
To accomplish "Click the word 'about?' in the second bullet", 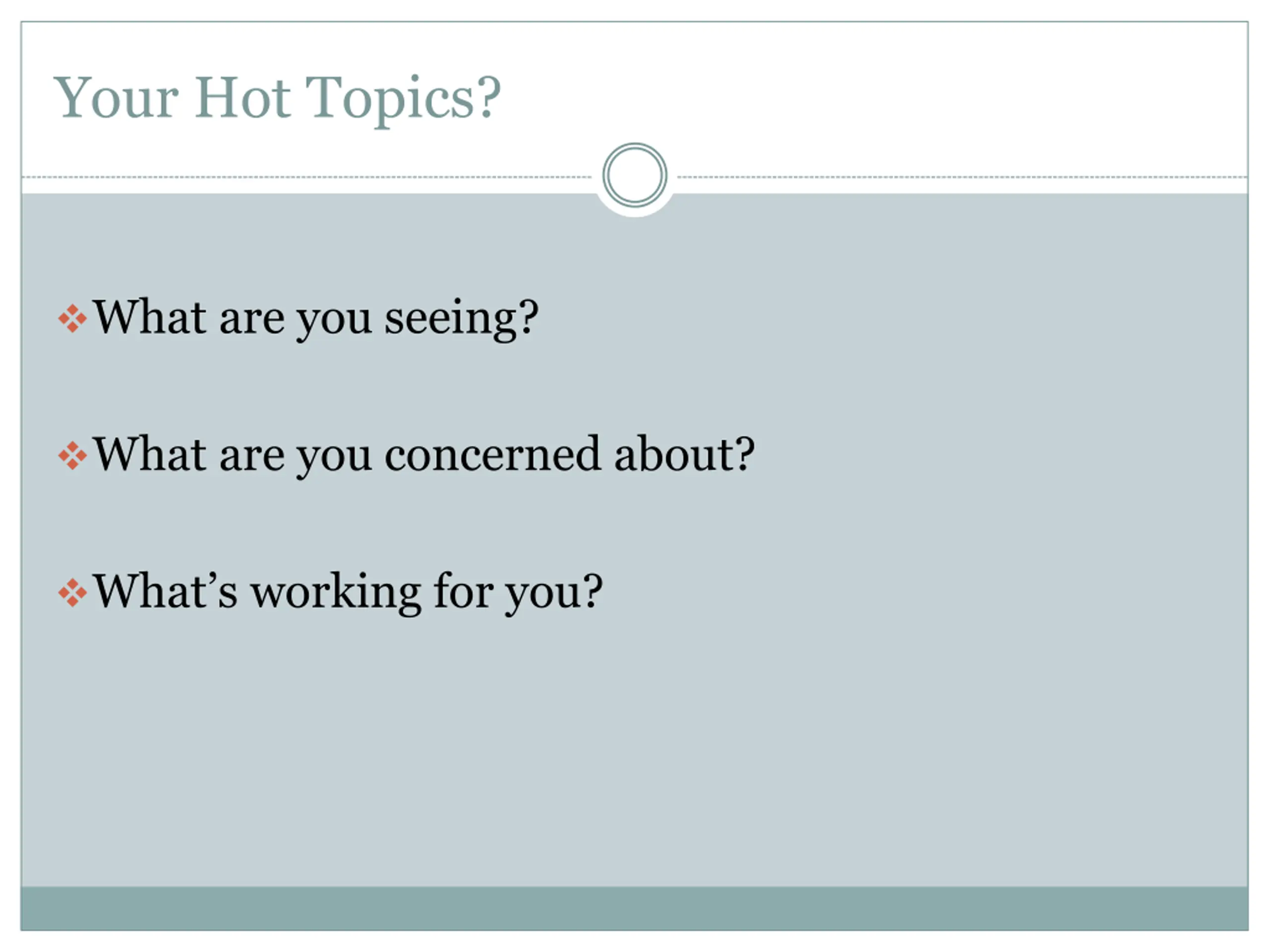I will 685,454.
